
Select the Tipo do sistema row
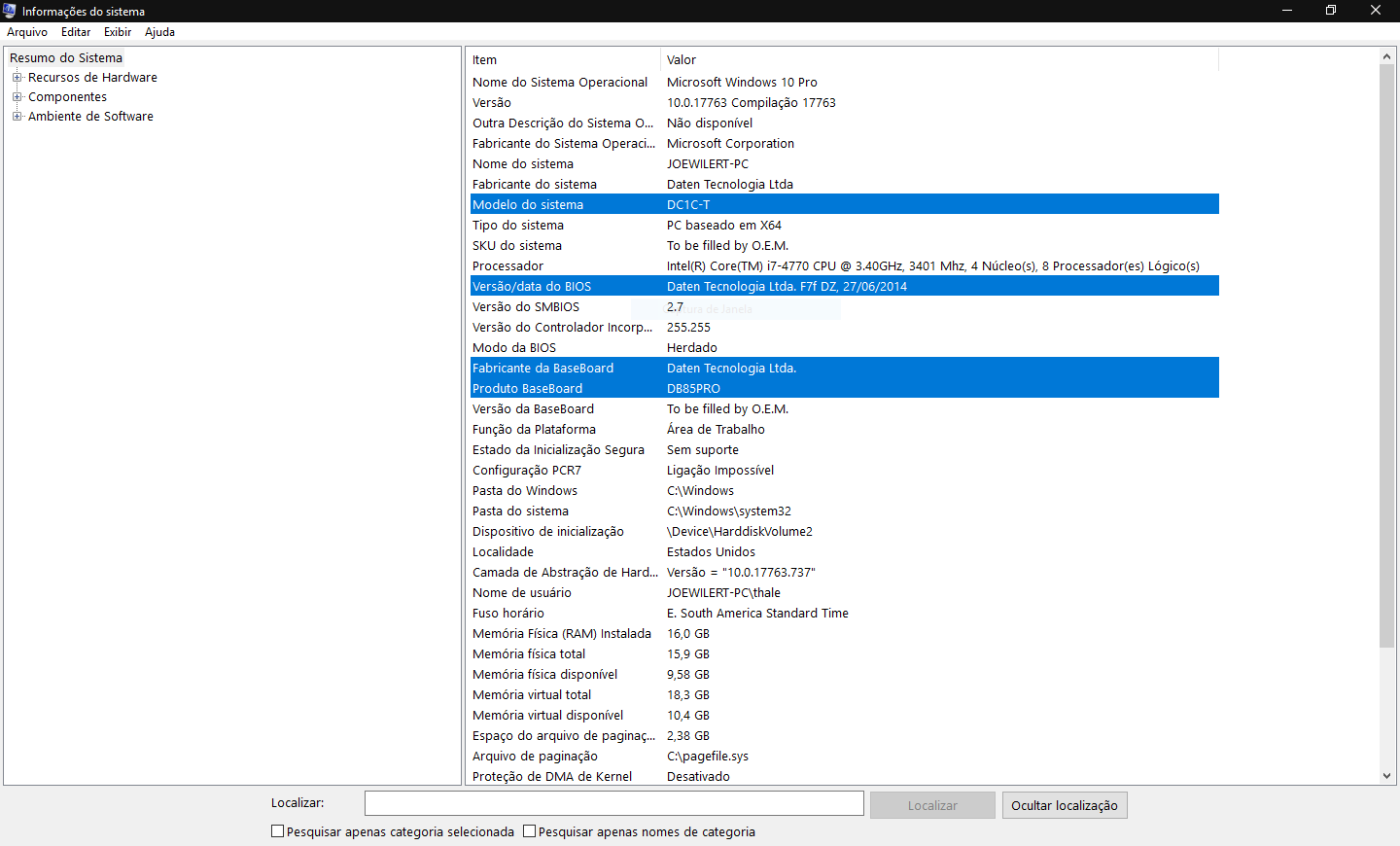click(844, 226)
